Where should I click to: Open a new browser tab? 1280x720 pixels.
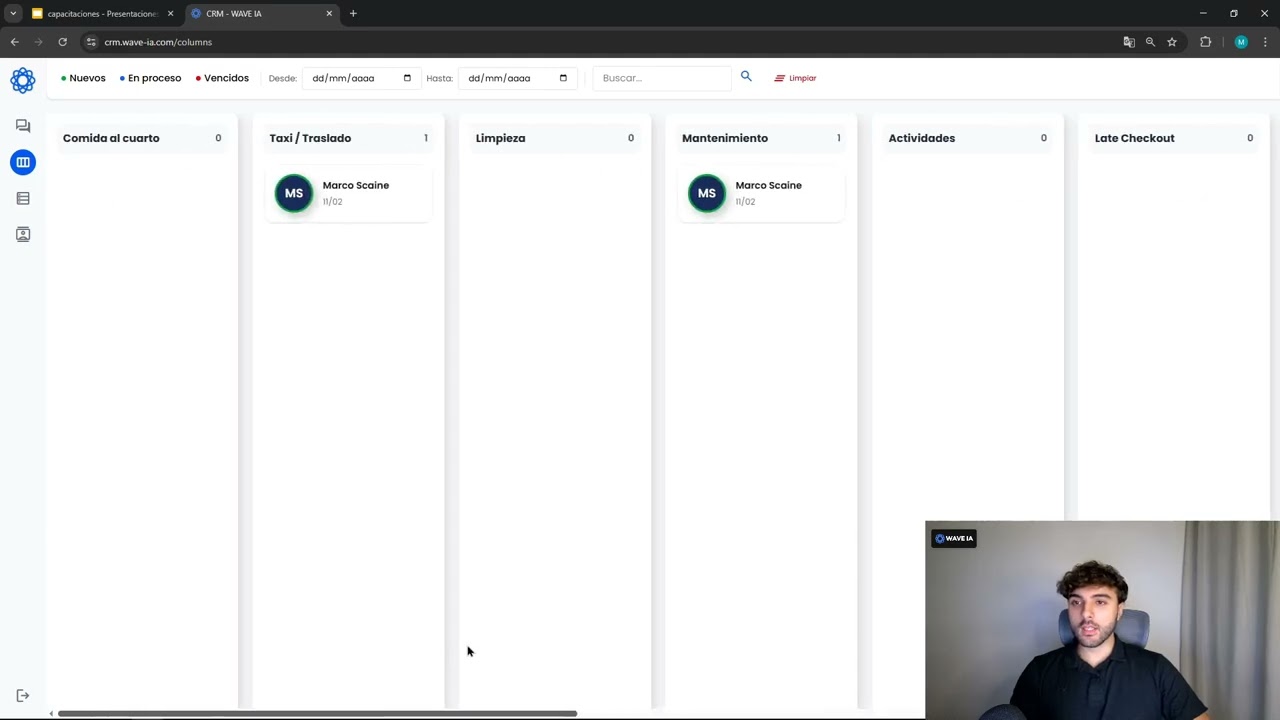pyautogui.click(x=353, y=14)
